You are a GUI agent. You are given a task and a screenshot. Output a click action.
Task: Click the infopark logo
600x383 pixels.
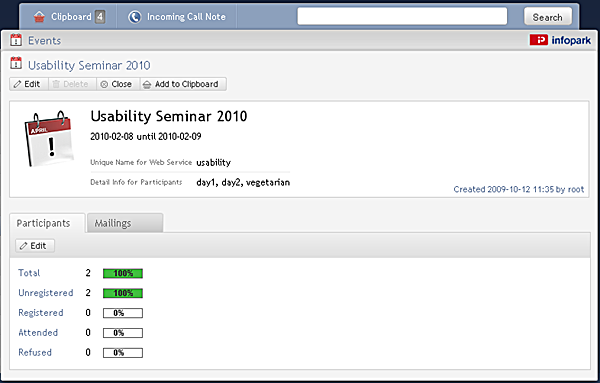point(560,40)
